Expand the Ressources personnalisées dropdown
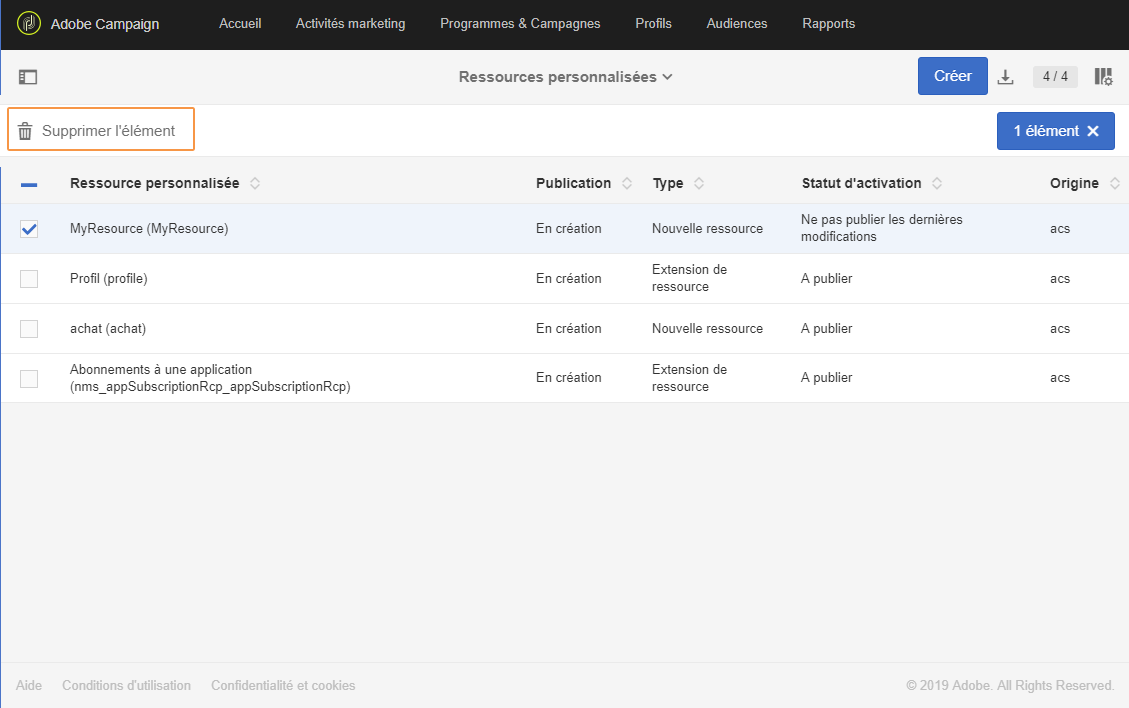 click(x=565, y=77)
